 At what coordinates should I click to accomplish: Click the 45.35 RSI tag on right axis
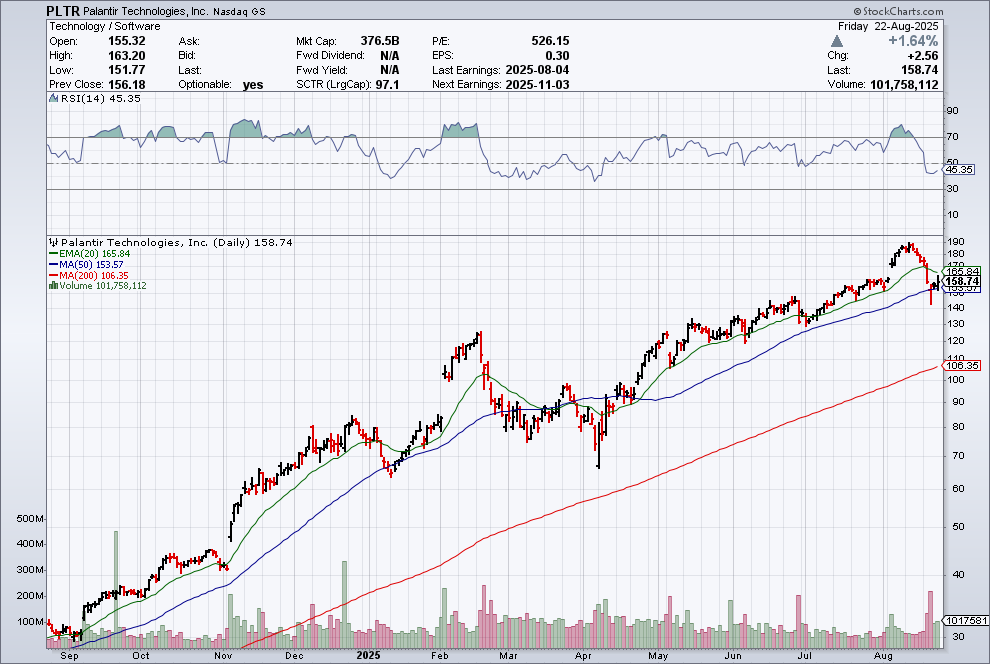[x=959, y=170]
